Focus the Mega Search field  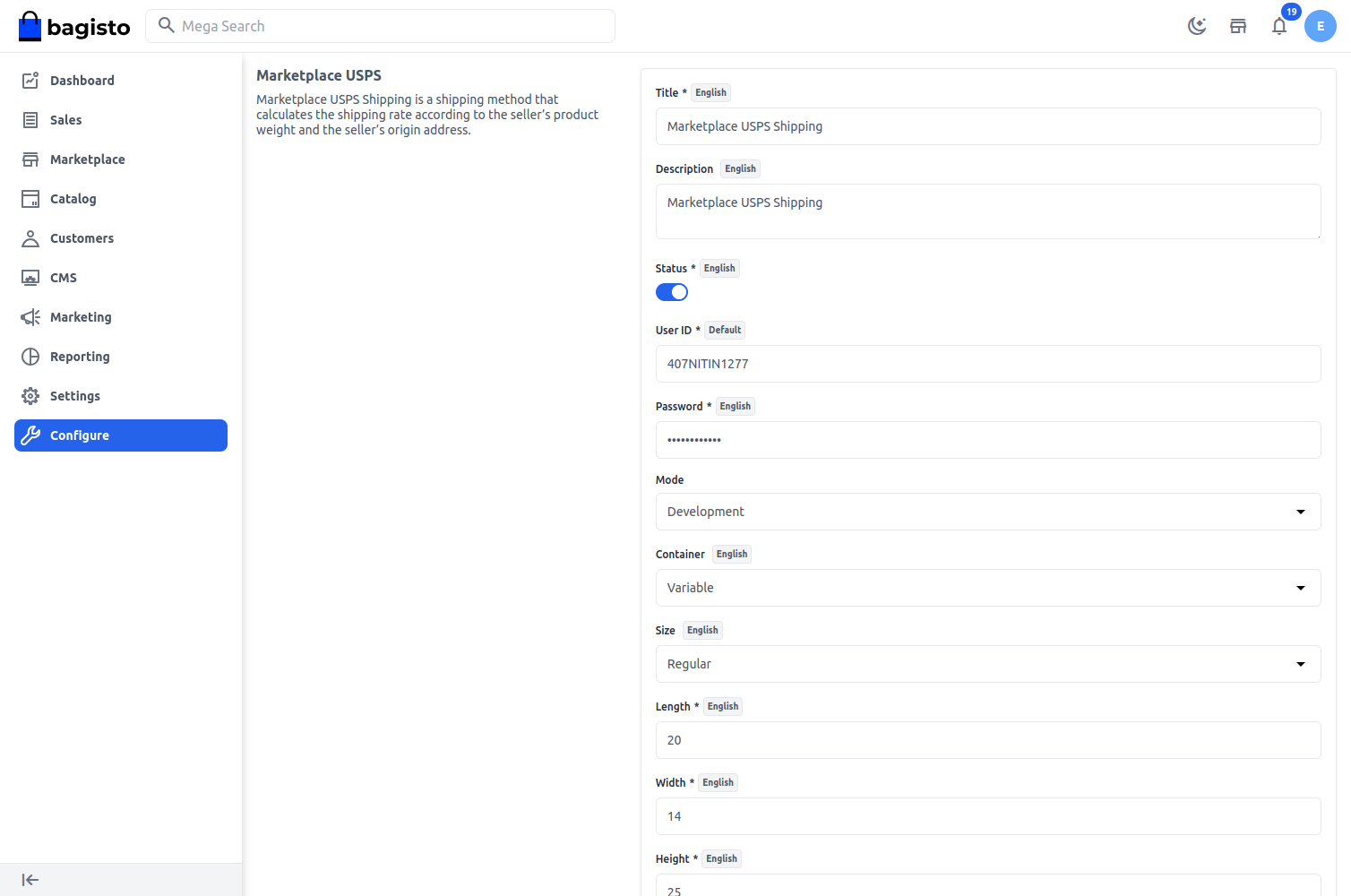380,26
